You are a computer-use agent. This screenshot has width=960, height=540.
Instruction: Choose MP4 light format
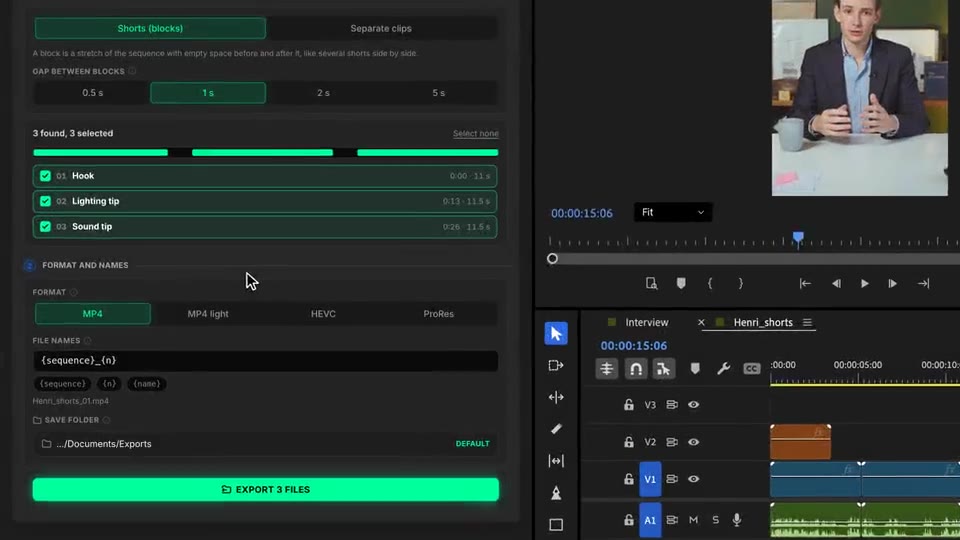click(x=208, y=313)
